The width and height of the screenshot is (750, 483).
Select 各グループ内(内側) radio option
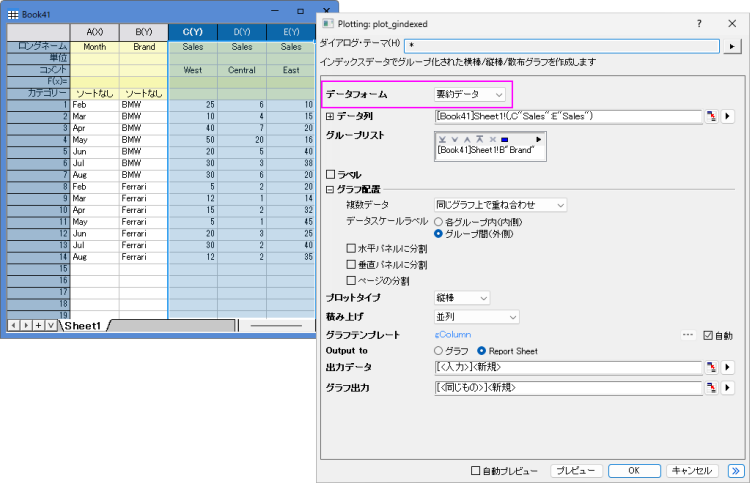point(438,222)
